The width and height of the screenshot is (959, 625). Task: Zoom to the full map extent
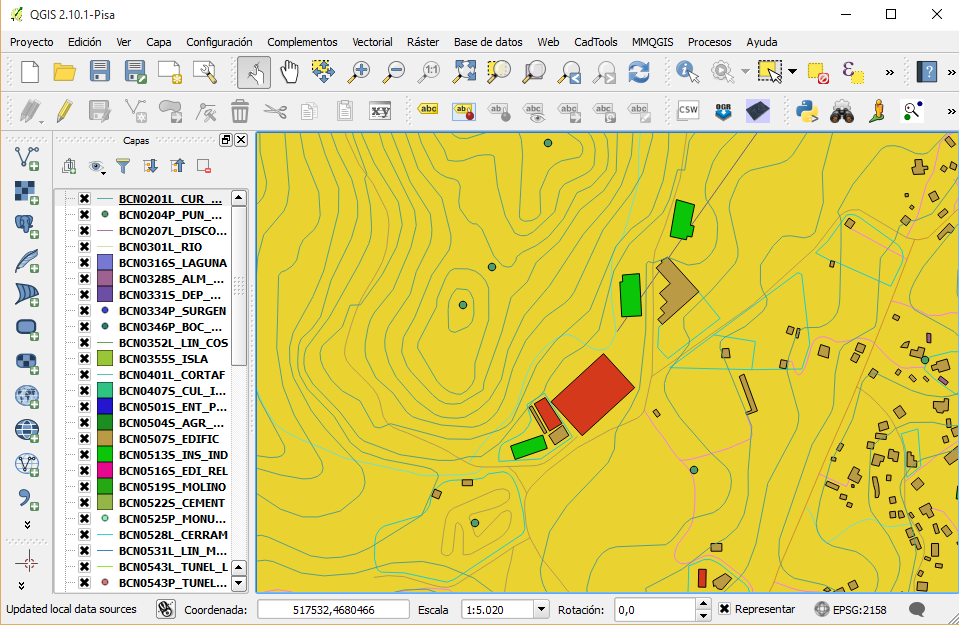463,72
